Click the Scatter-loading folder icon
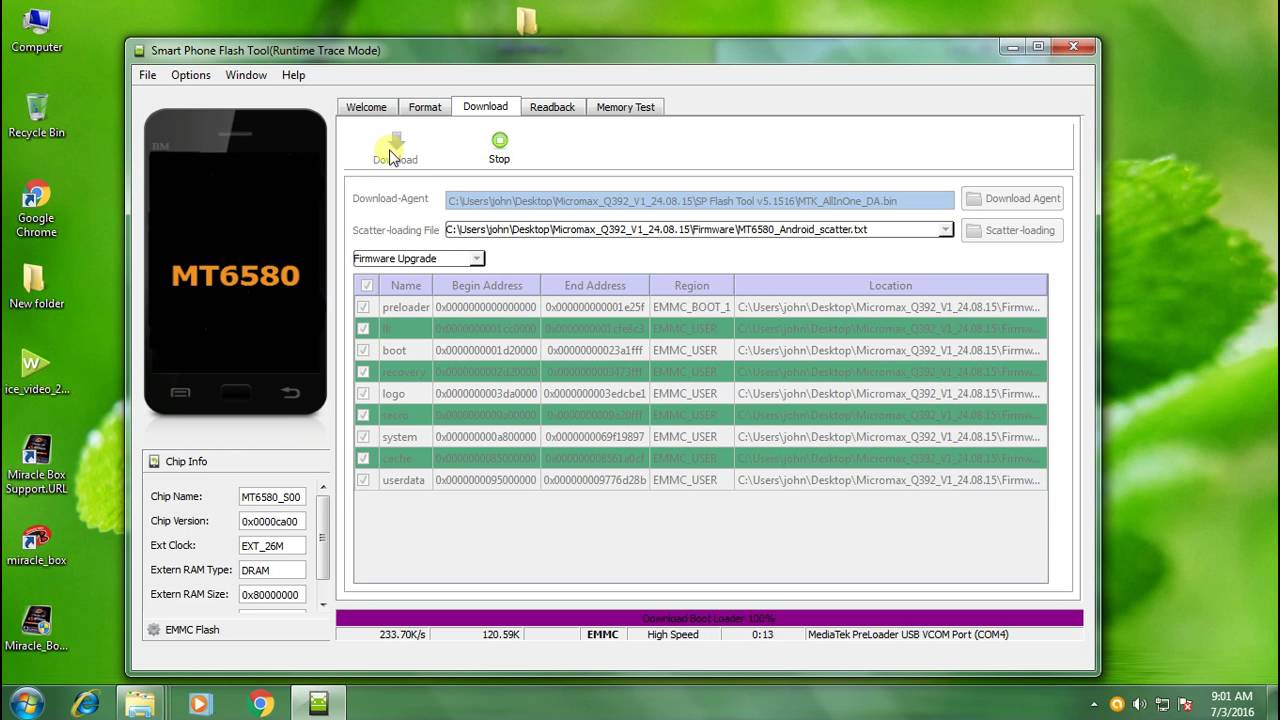The image size is (1280, 720). (x=973, y=230)
